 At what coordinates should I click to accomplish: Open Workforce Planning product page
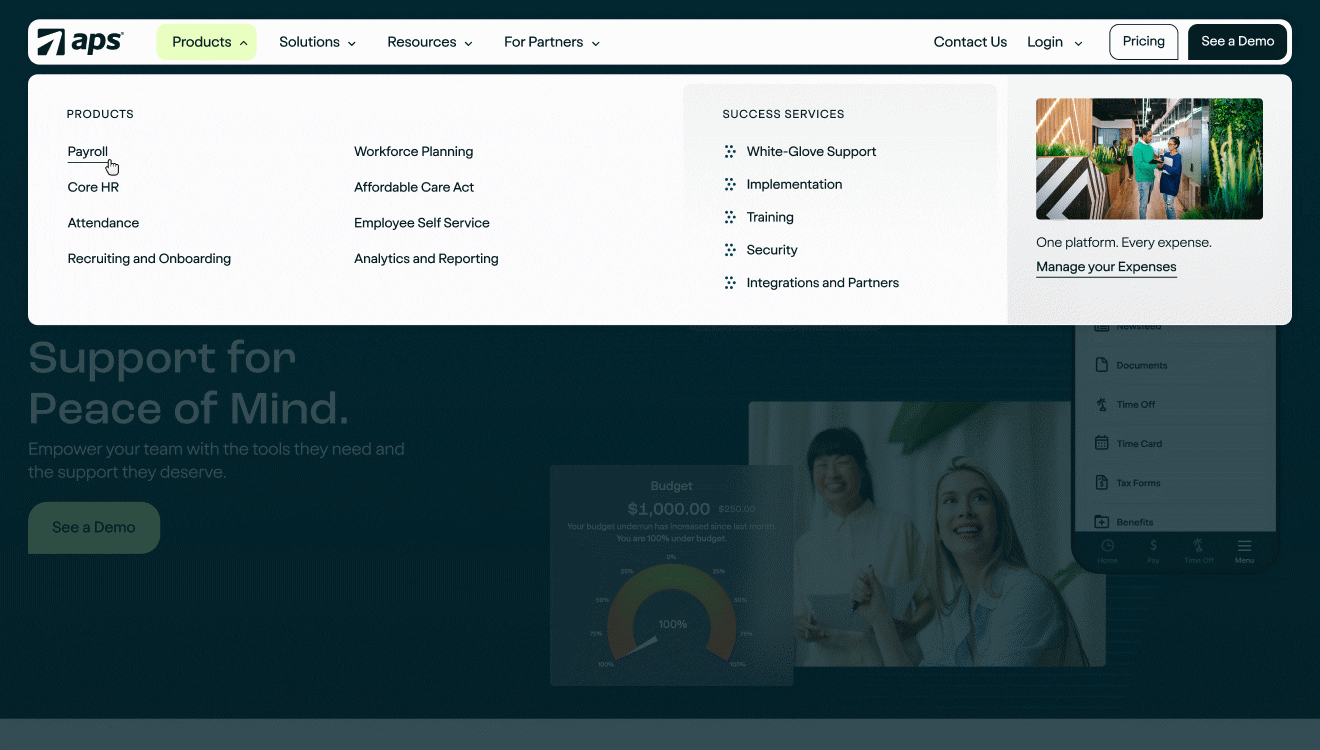click(413, 152)
